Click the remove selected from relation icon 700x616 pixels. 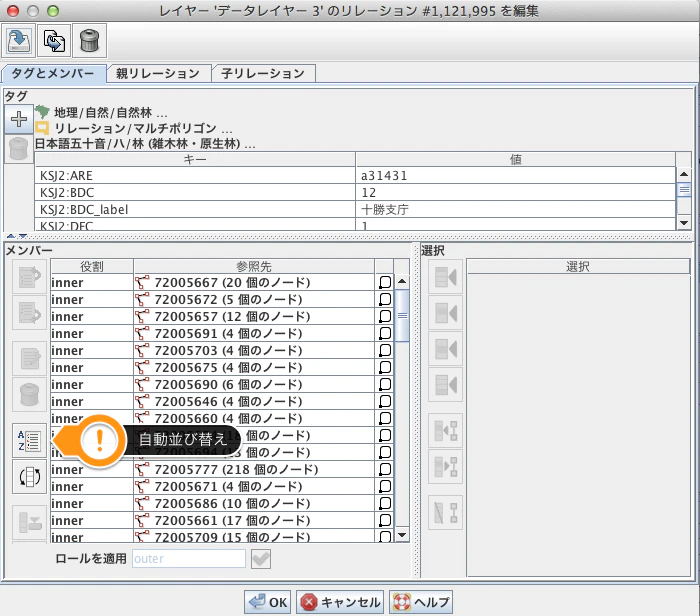[446, 512]
